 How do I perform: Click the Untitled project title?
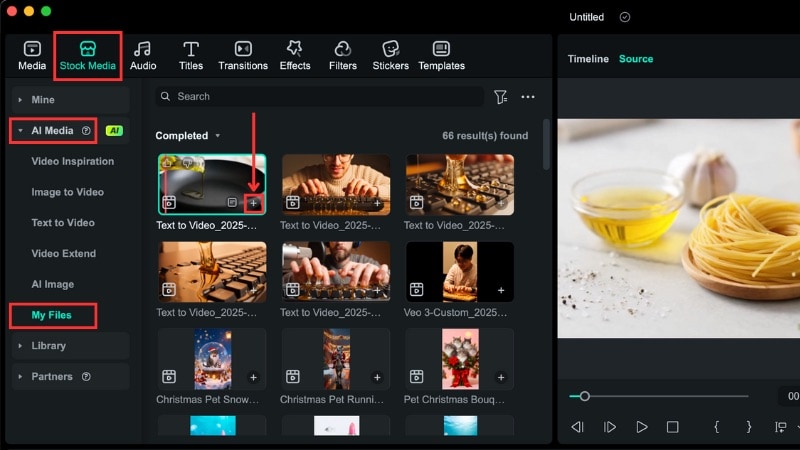(x=586, y=17)
